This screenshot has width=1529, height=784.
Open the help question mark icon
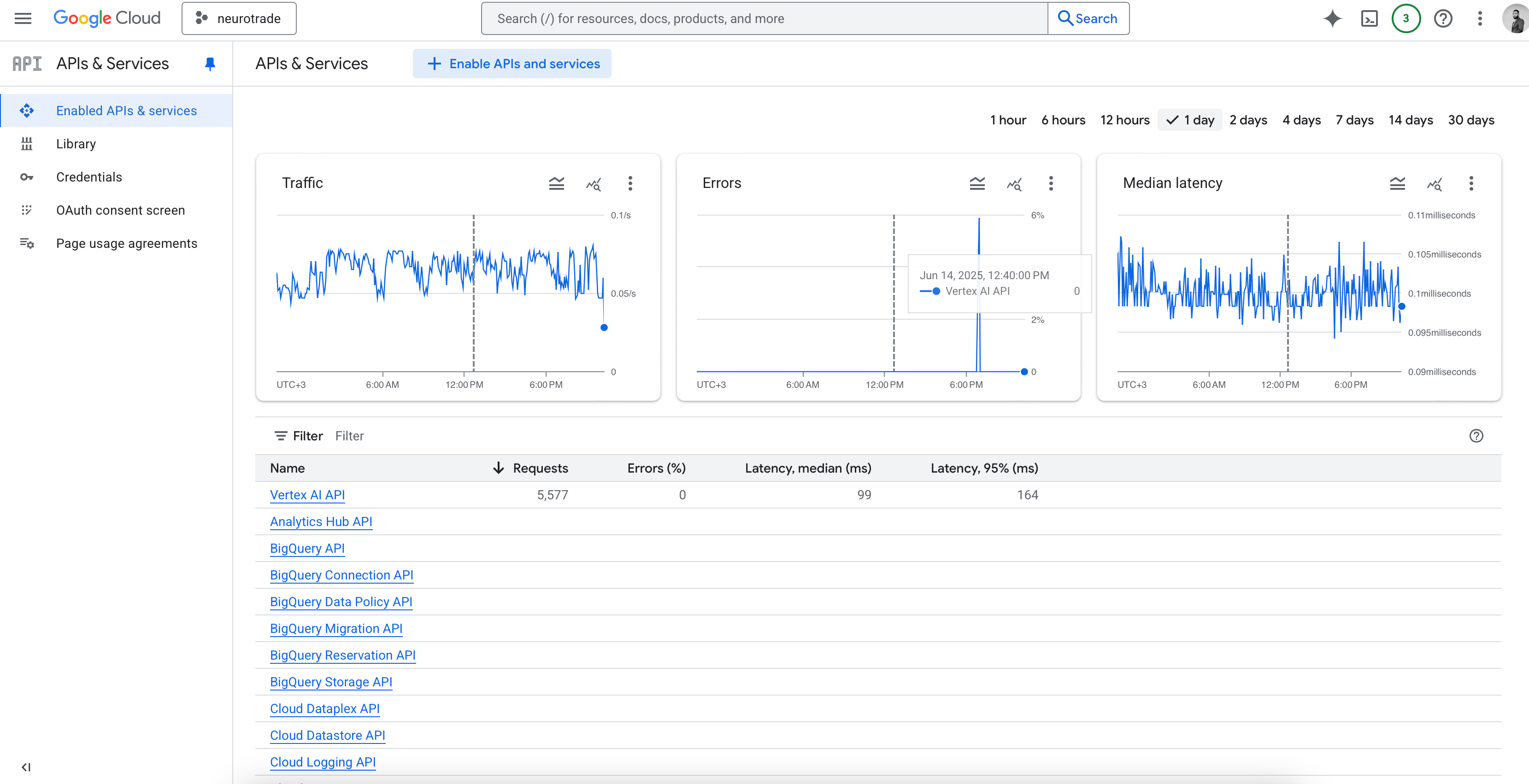pos(1443,18)
